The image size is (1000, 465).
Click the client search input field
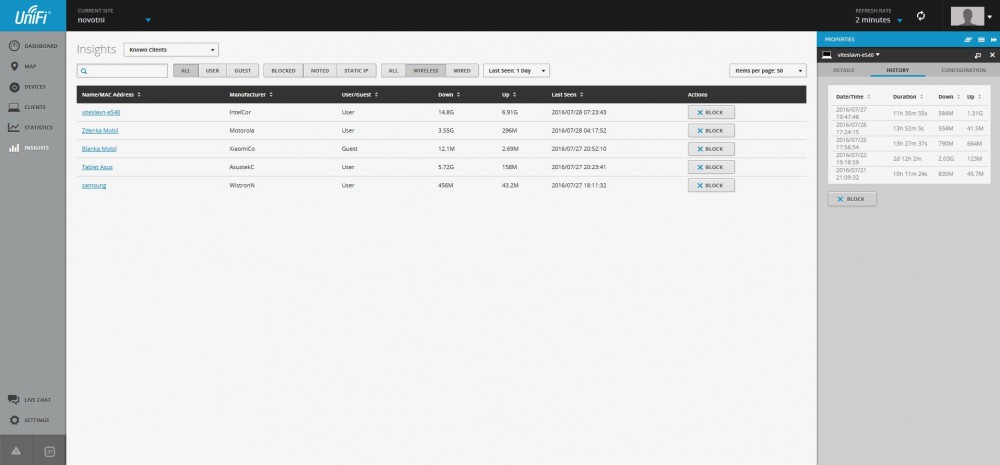[x=122, y=71]
